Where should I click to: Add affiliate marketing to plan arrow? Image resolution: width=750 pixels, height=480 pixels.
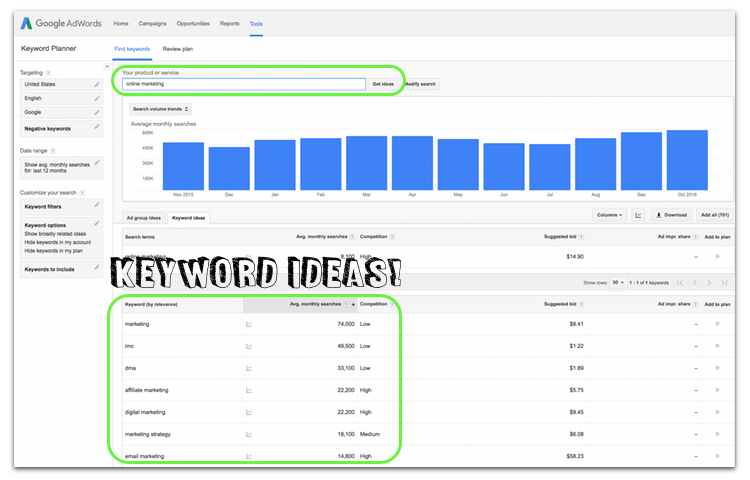pyautogui.click(x=717, y=390)
